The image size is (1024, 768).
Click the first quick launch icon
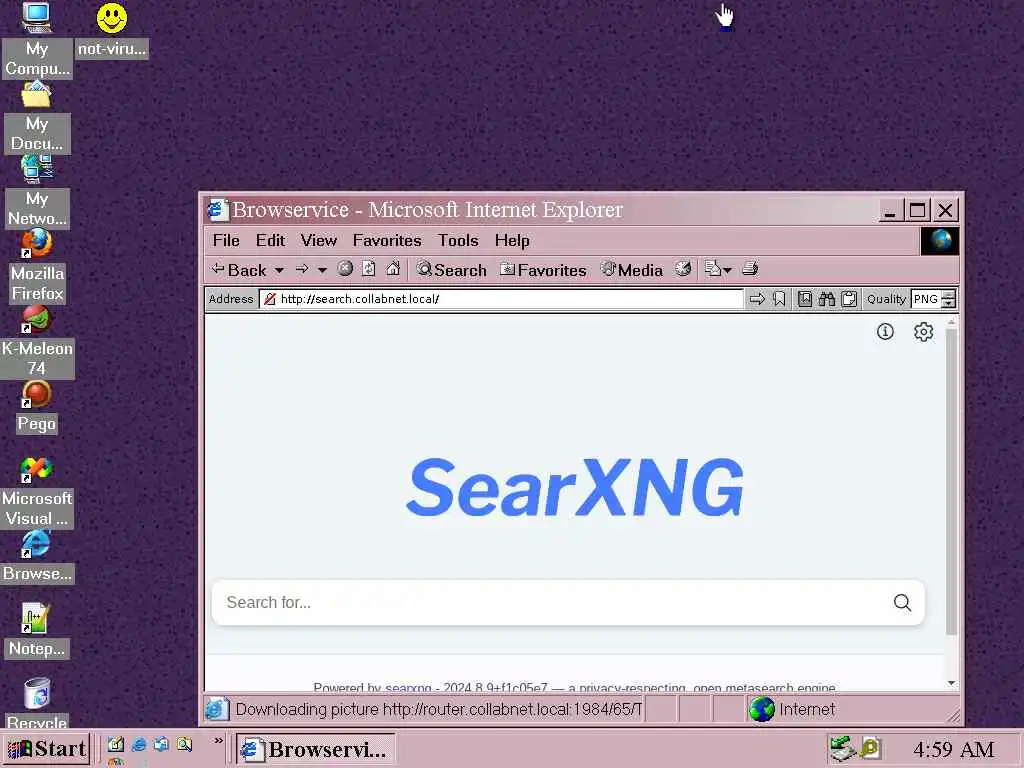116,744
